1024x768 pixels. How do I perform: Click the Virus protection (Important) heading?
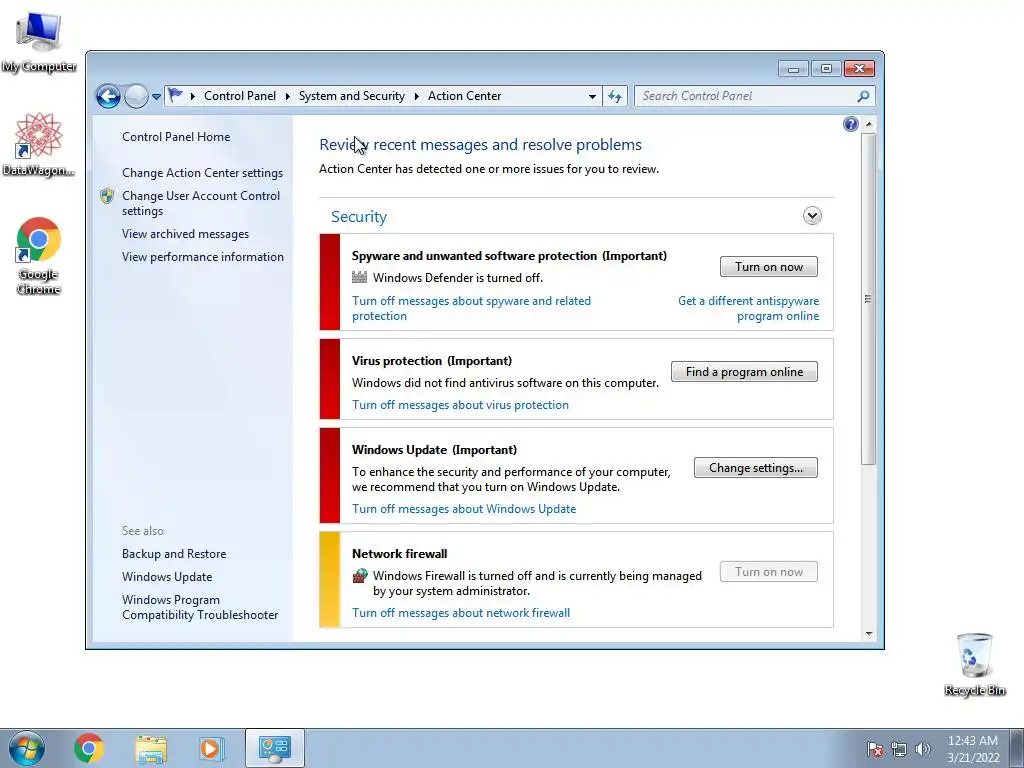point(432,360)
